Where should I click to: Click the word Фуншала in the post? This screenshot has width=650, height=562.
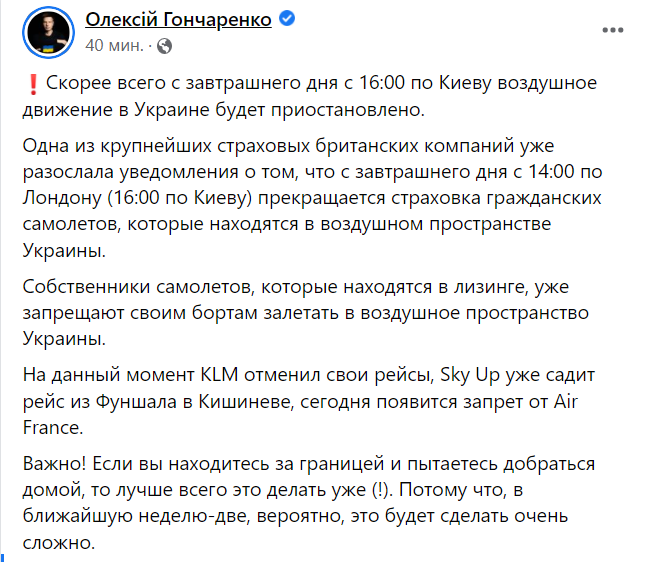click(136, 402)
